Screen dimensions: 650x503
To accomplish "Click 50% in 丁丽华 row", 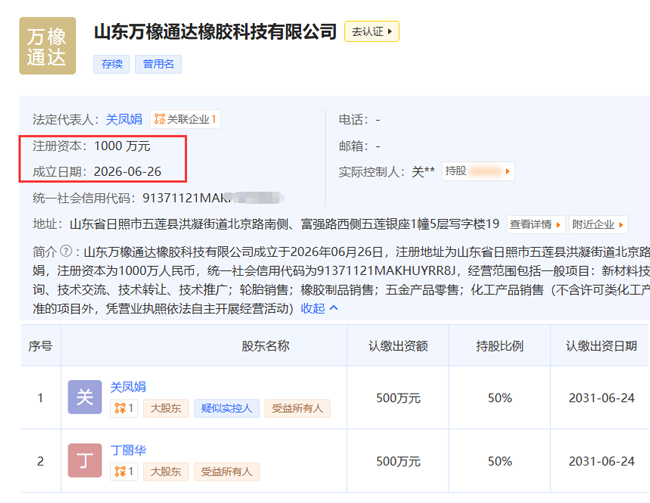I will 500,462.
